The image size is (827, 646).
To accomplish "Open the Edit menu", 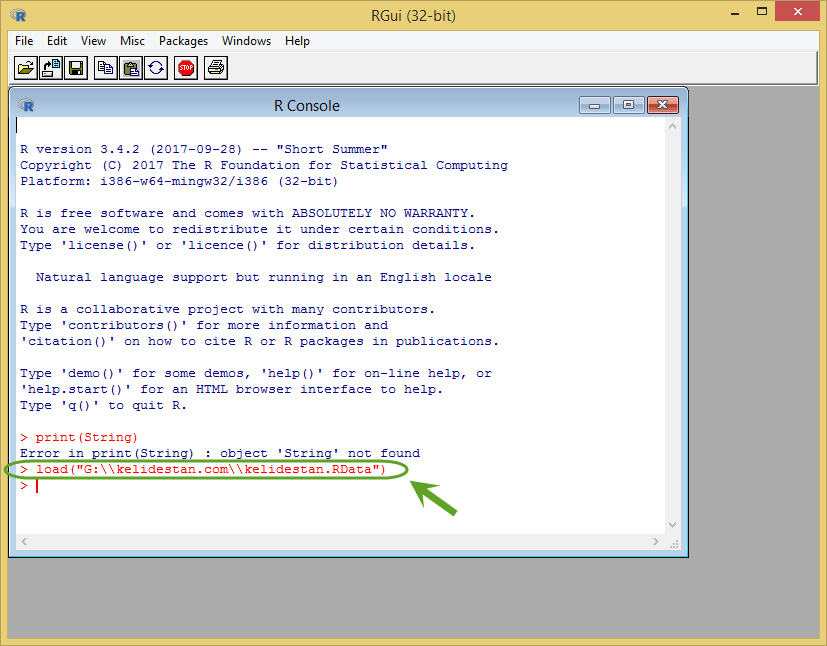I will [x=56, y=41].
